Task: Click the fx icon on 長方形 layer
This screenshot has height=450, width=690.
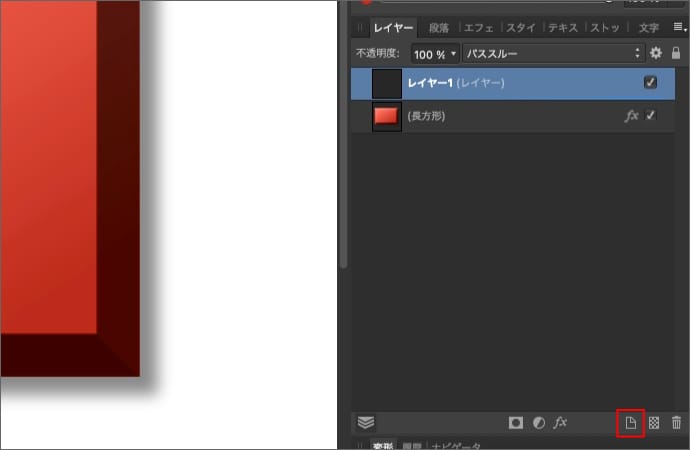Action: pos(631,116)
